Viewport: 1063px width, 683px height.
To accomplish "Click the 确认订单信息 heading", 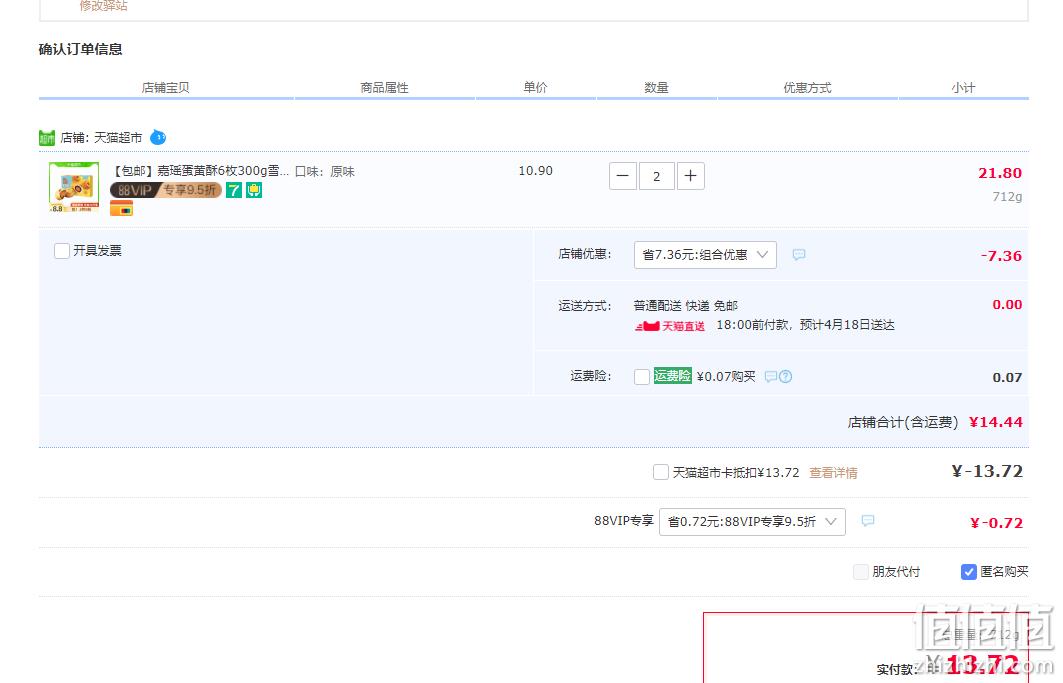I will (x=81, y=49).
